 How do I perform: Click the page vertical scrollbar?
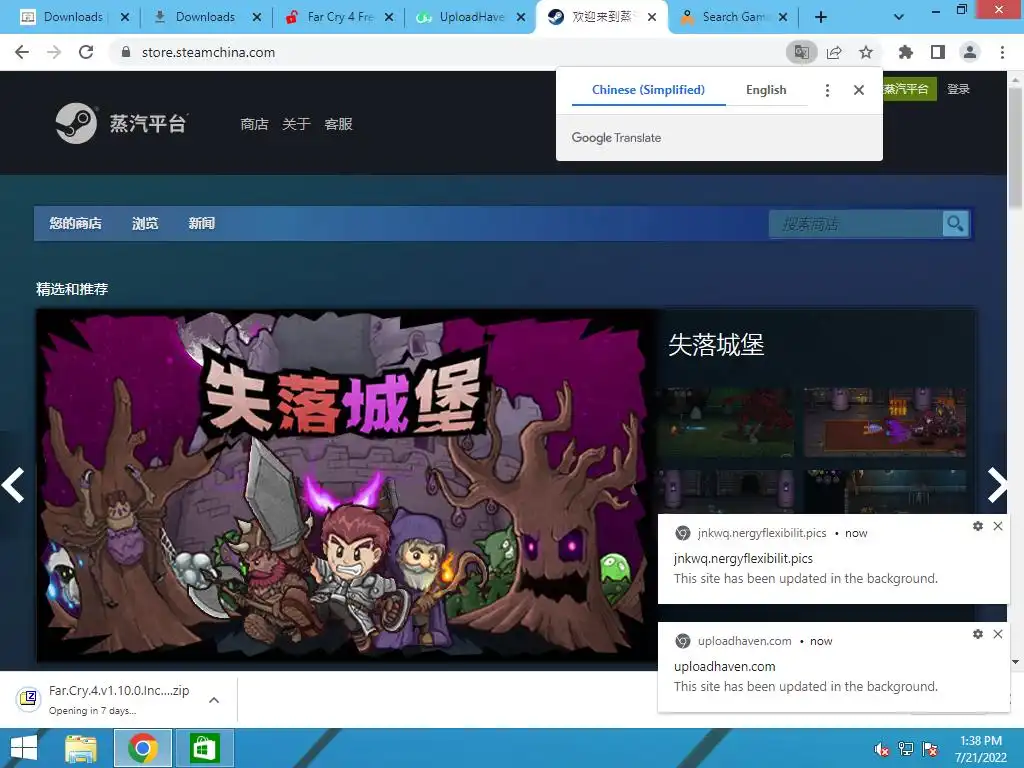tap(1015, 150)
